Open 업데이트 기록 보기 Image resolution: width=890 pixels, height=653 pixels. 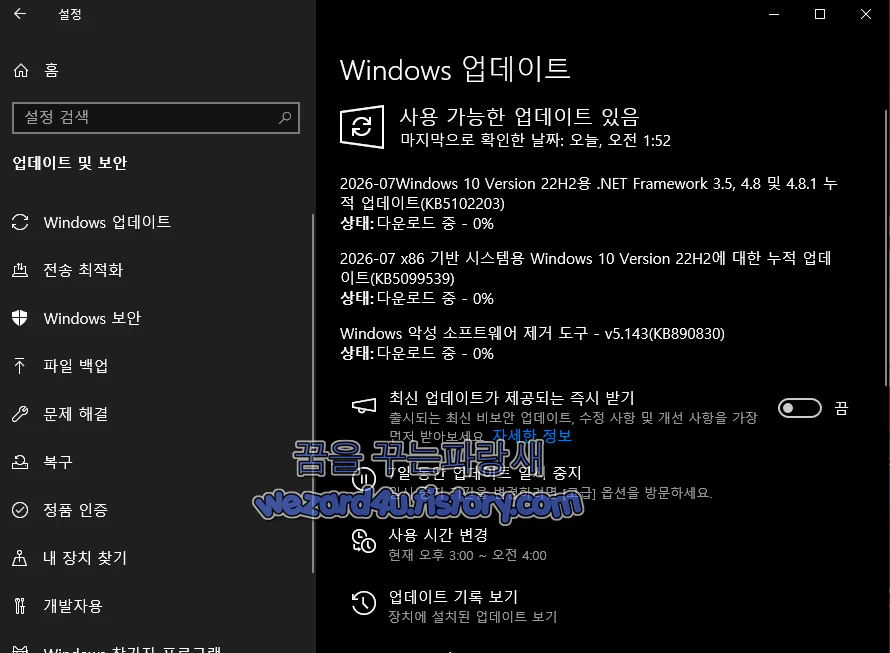point(453,597)
